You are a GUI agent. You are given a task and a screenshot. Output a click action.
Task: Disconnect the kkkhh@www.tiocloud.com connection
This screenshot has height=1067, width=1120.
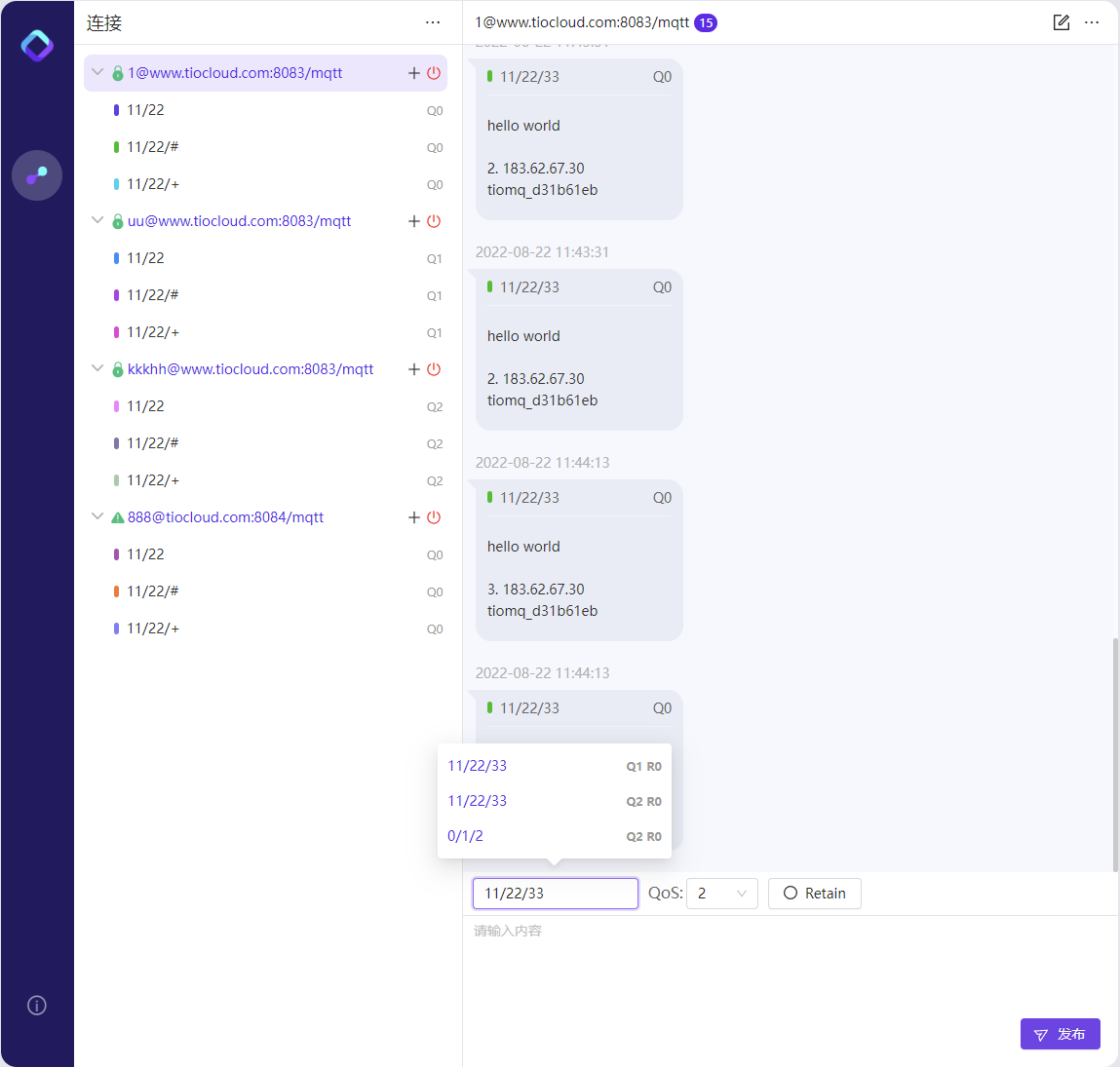tap(434, 368)
